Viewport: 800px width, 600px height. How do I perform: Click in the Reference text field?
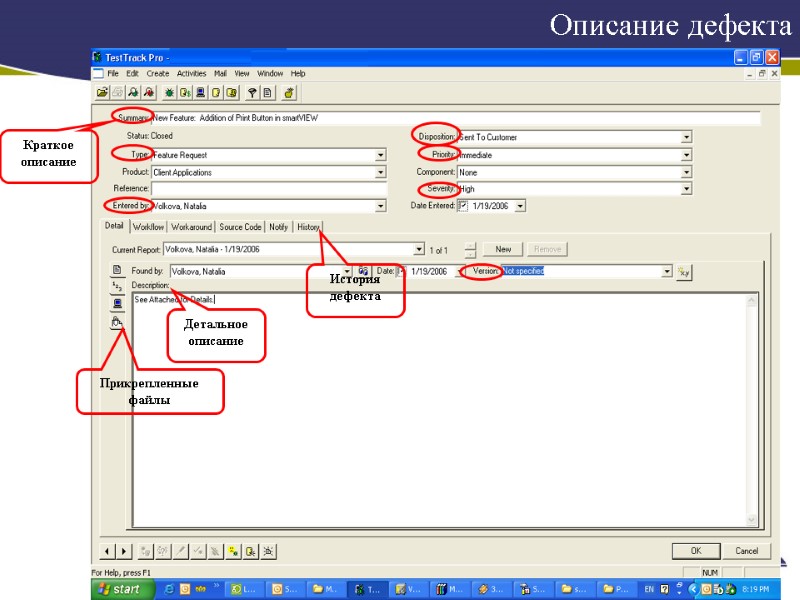(x=269, y=188)
